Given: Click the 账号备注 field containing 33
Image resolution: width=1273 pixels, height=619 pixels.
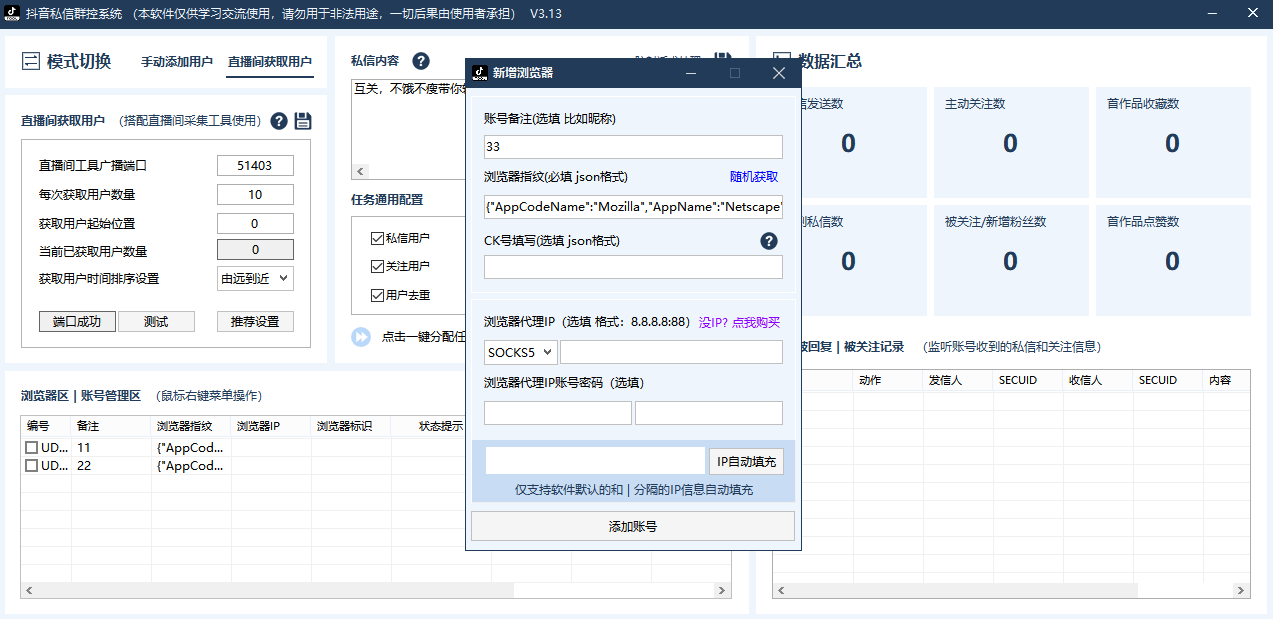Looking at the screenshot, I should (633, 147).
